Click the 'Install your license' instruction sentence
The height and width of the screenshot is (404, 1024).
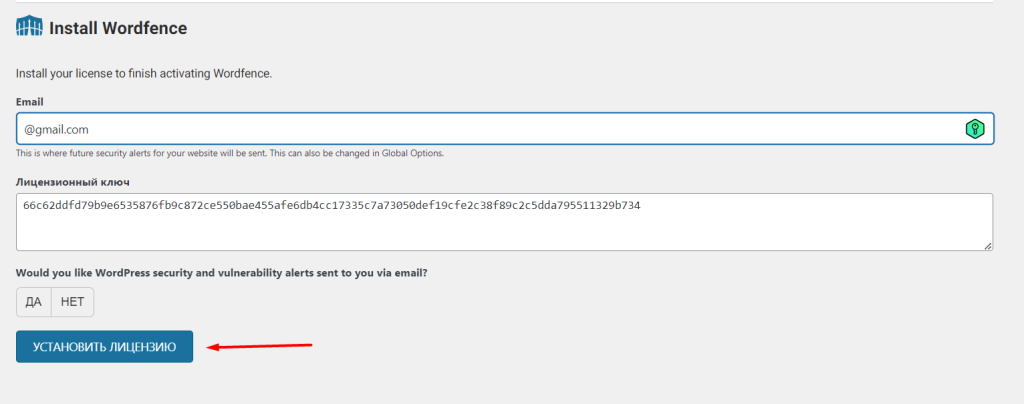[144, 73]
